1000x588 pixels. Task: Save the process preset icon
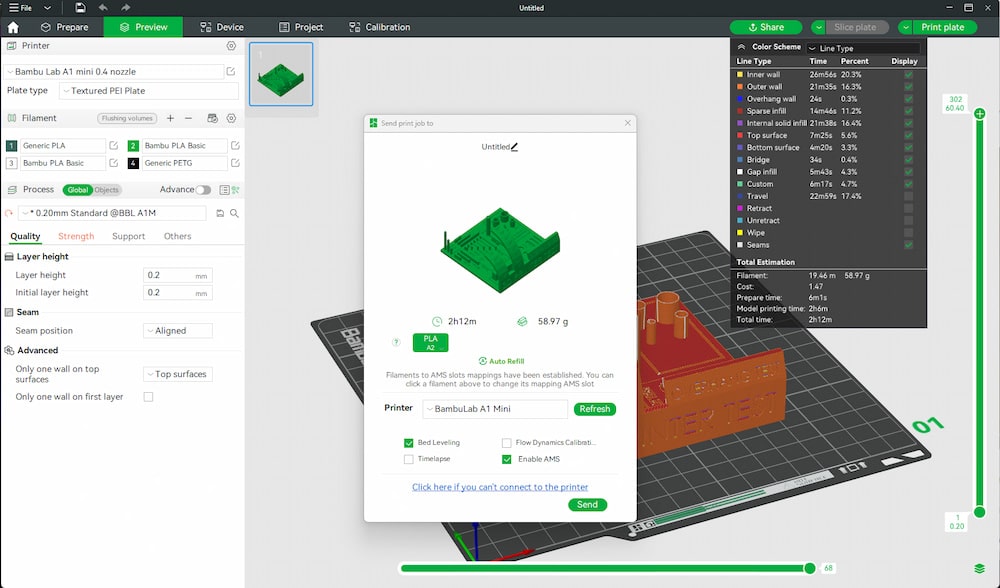point(220,213)
